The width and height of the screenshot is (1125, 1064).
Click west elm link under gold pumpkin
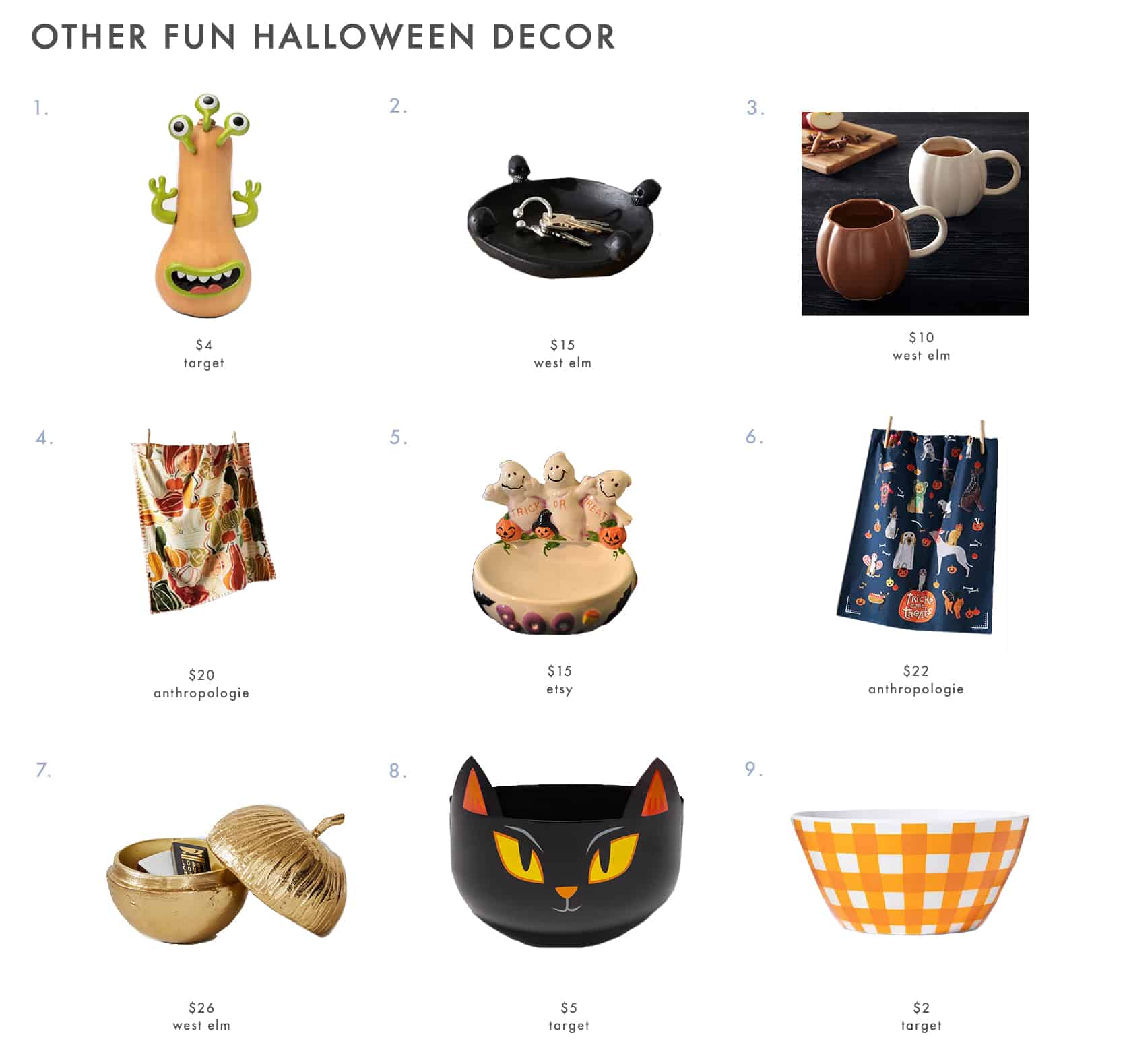[201, 1026]
